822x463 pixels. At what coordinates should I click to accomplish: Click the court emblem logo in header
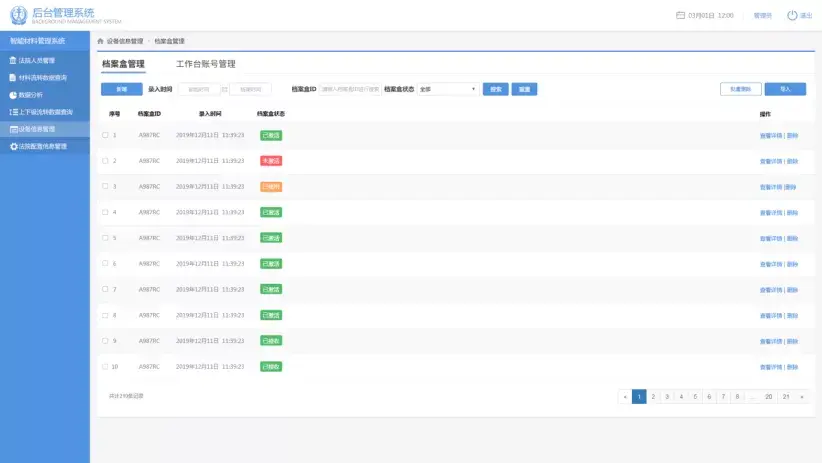(x=19, y=15)
